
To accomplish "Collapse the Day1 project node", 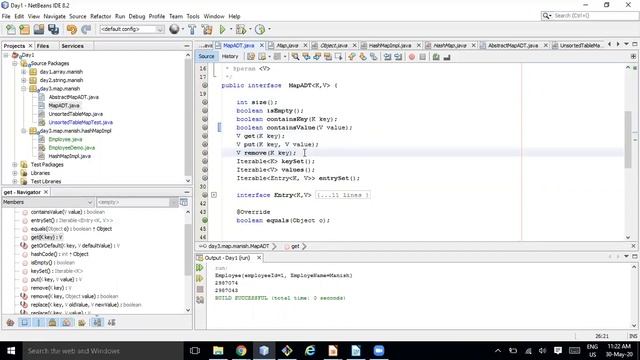I will (x=6, y=55).
